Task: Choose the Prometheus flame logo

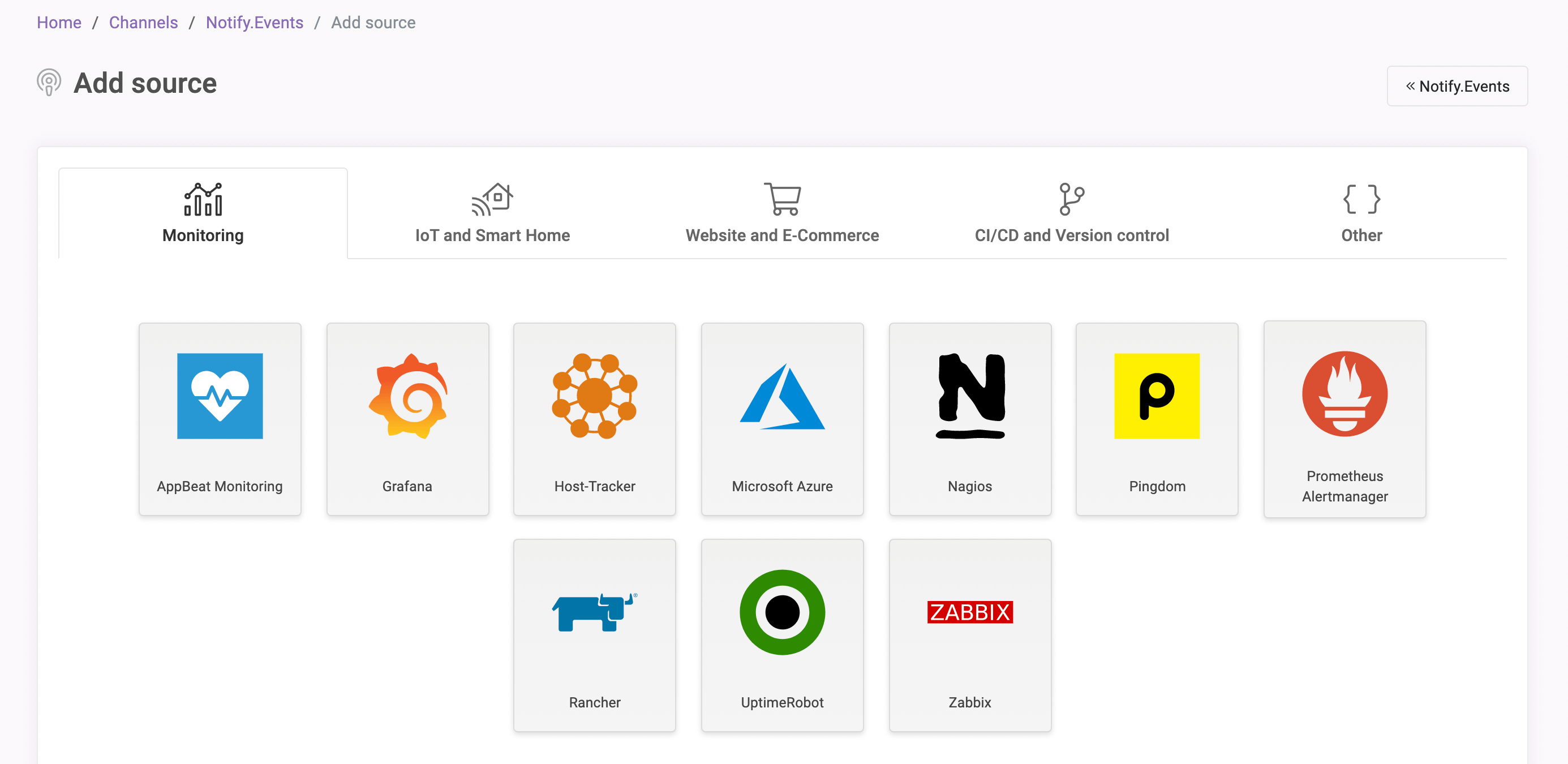Action: click(1344, 394)
